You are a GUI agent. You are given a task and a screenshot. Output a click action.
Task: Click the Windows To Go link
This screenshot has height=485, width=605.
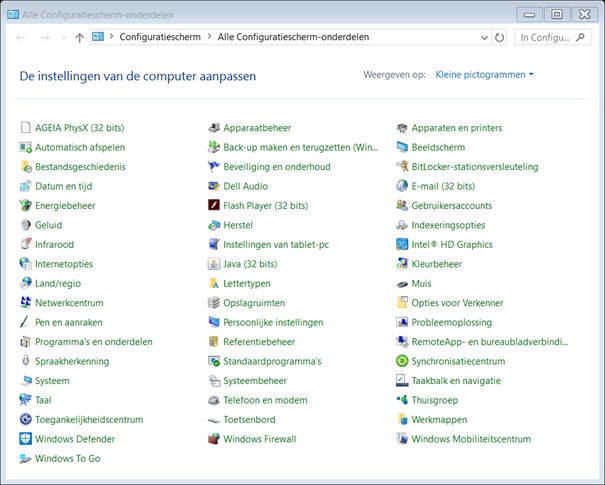click(68, 458)
